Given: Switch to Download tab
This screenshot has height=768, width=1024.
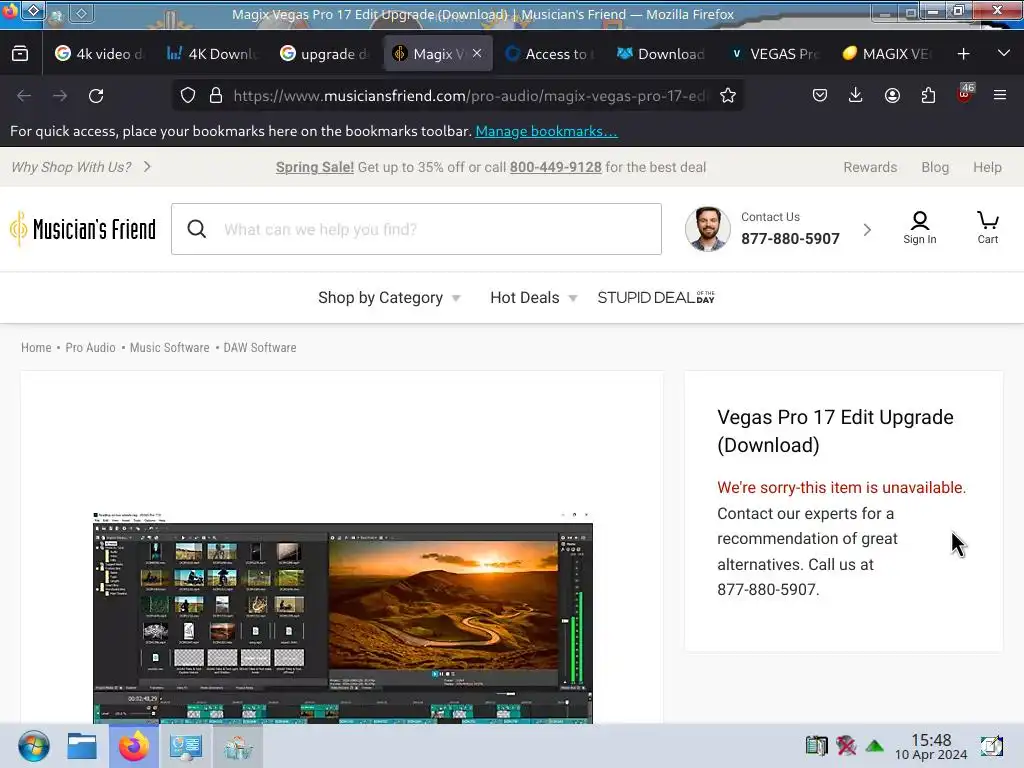Looking at the screenshot, I should coord(662,54).
